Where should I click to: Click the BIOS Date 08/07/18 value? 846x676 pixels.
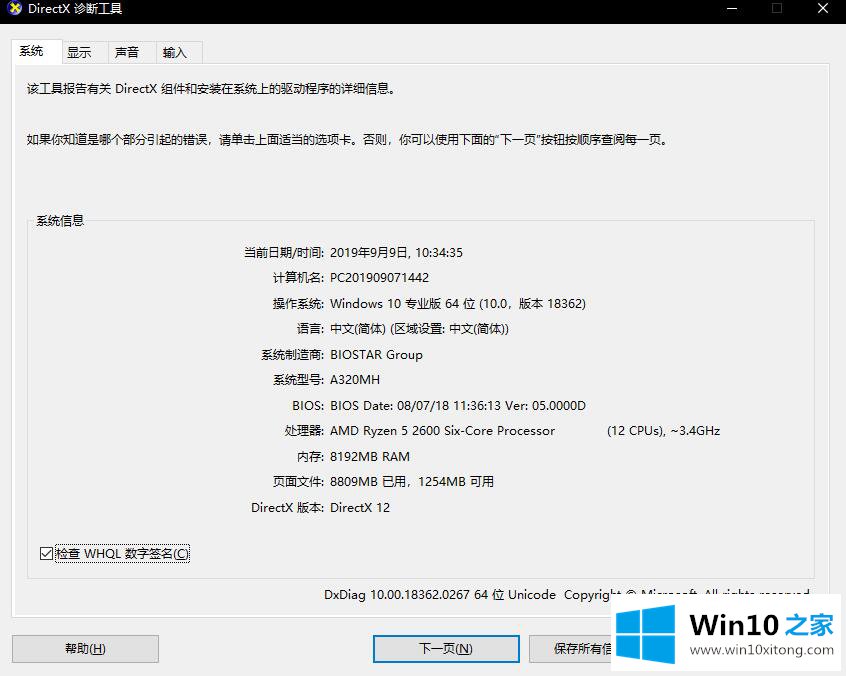click(x=458, y=406)
